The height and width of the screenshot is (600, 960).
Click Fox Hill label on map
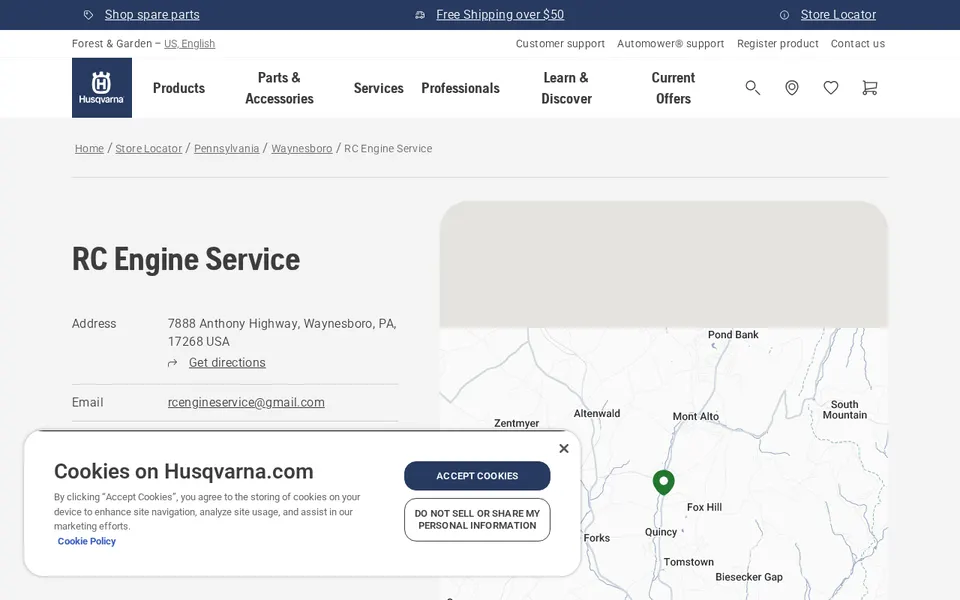tap(704, 507)
